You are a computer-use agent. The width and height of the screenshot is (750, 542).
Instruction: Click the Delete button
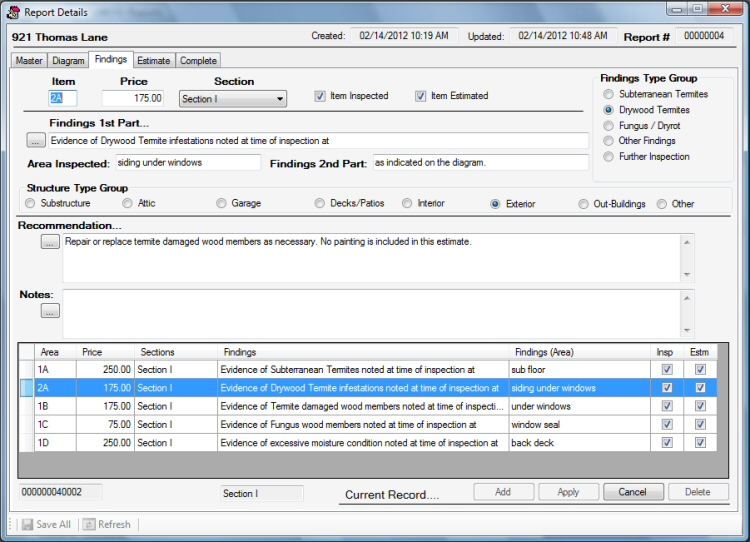(698, 492)
